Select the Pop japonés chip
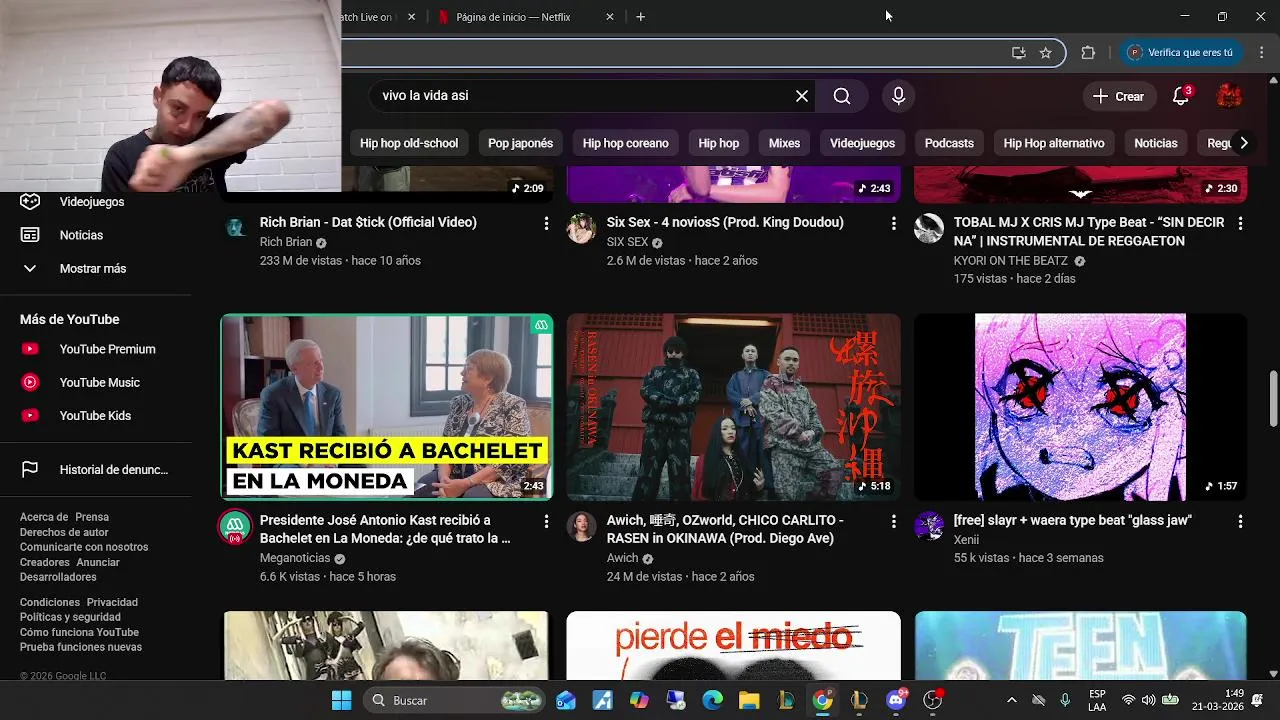 [520, 143]
